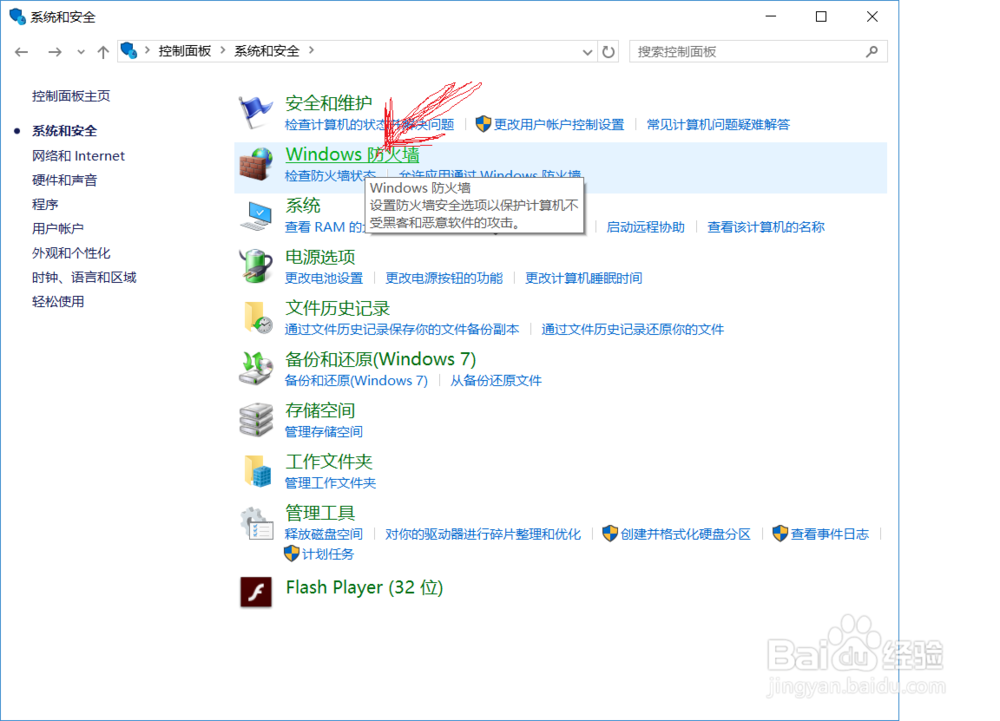Open 对你的驱动器进行碎片整理和优化 link
Screen dimensions: 1000x721
483,534
